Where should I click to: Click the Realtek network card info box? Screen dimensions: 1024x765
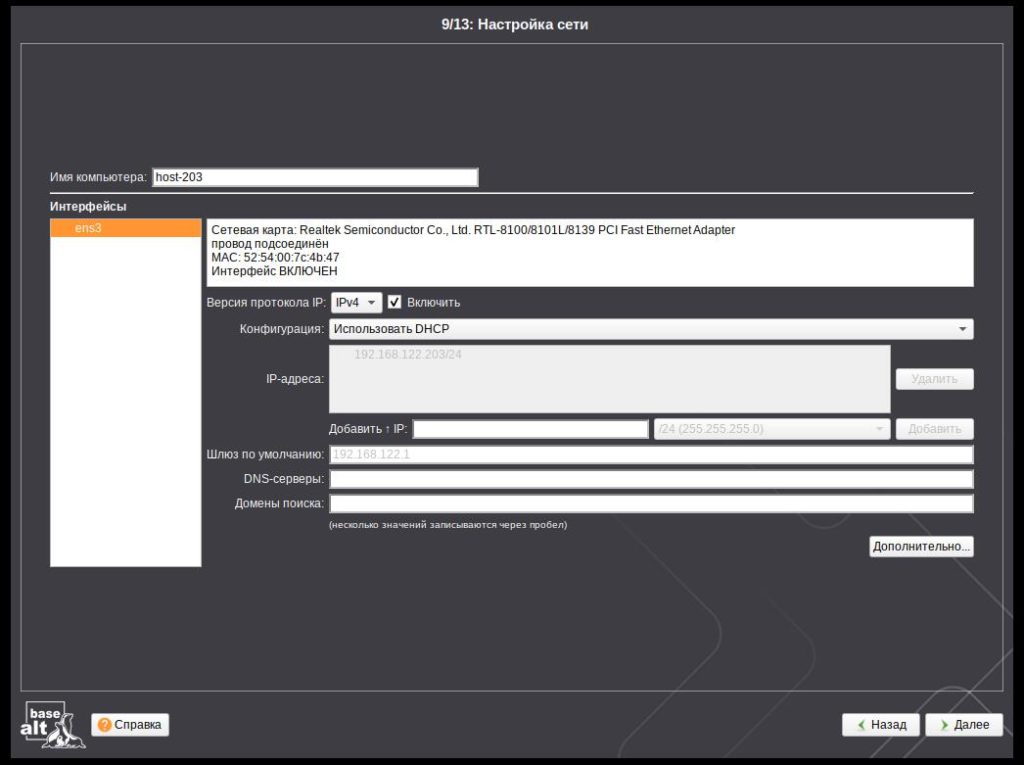[589, 252]
